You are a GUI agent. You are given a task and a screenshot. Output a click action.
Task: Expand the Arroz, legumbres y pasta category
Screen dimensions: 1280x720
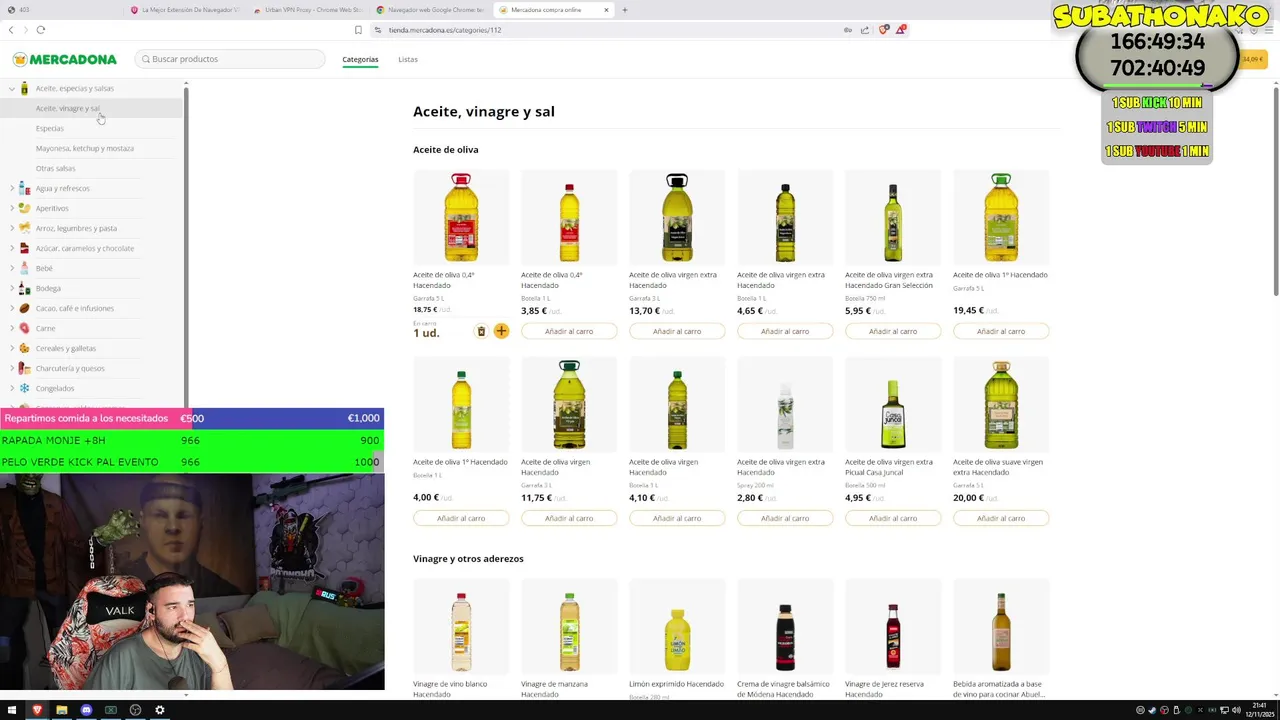pyautogui.click(x=12, y=228)
